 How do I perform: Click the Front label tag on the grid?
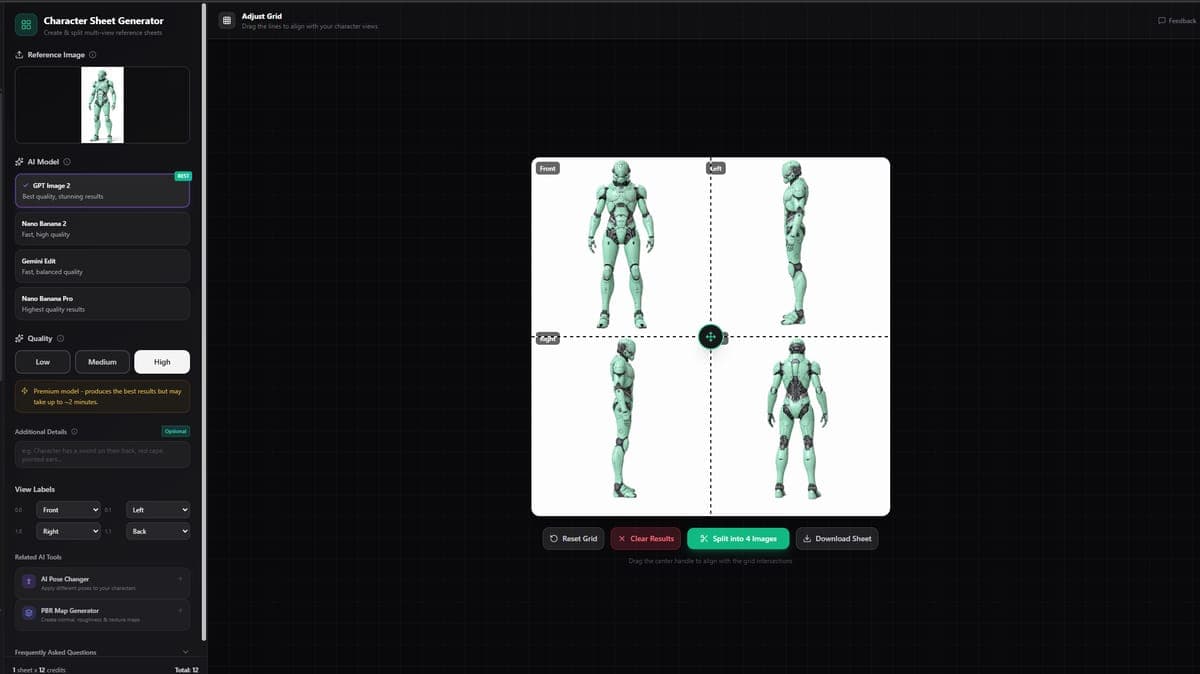tap(547, 168)
